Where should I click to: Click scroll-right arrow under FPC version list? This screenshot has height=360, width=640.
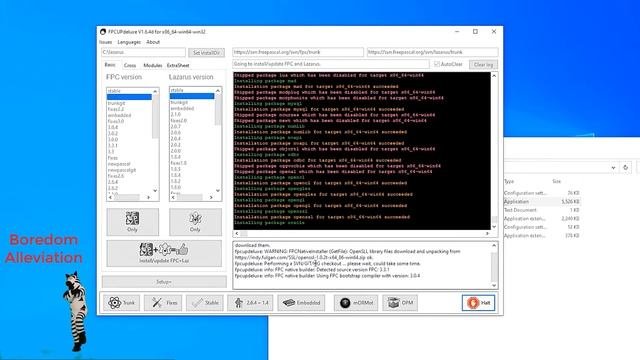(149, 198)
